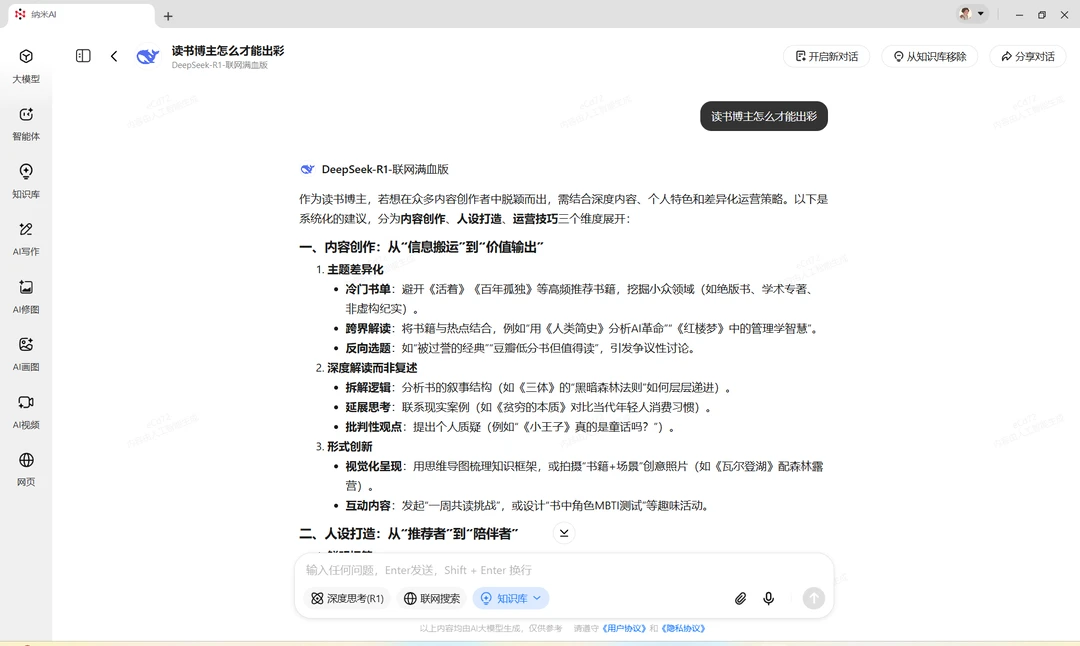The image size is (1080, 646).
Task: Select the 纳米AI browser tab
Action: tap(81, 14)
